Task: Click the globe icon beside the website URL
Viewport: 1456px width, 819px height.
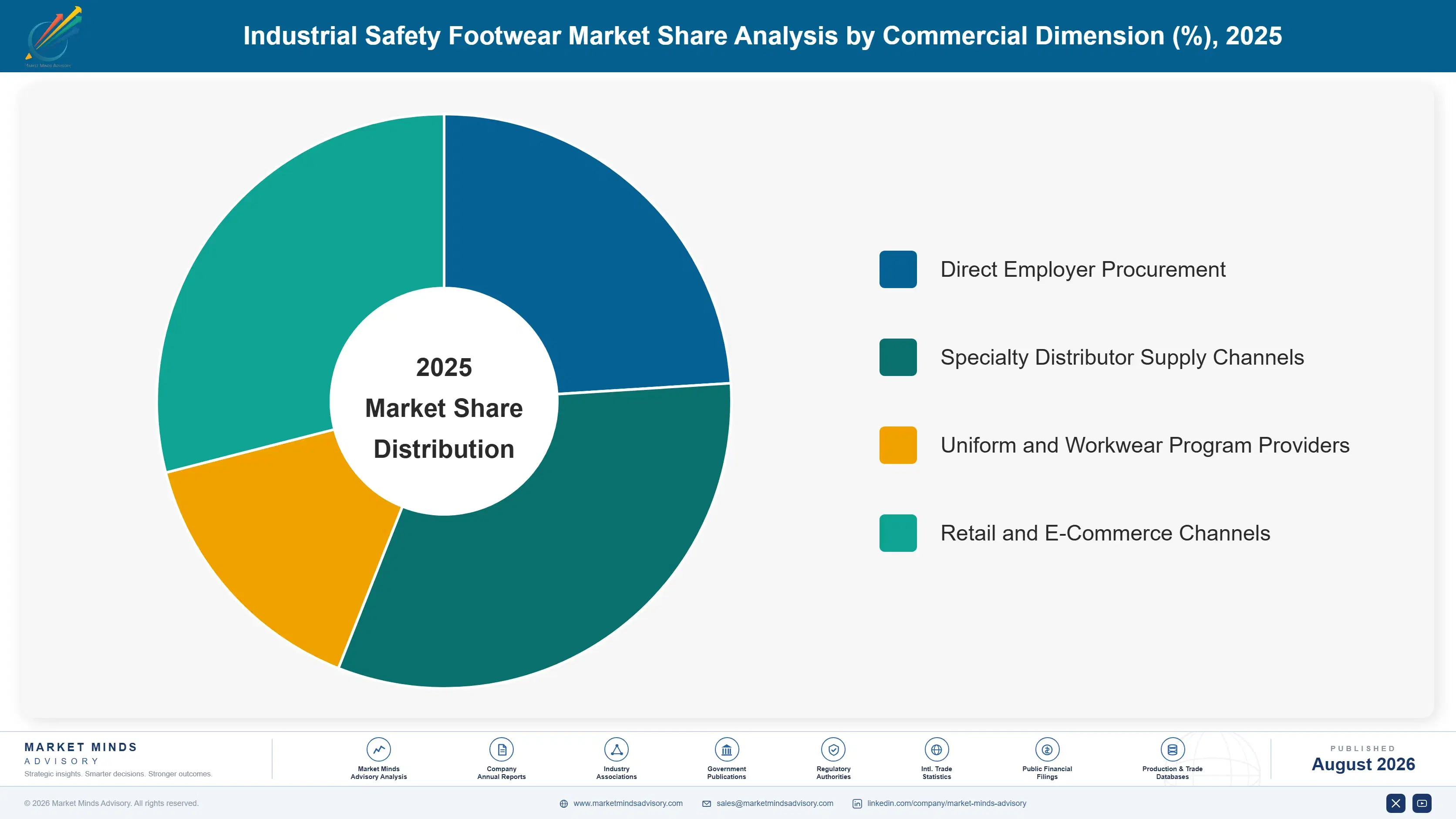Action: click(x=563, y=804)
